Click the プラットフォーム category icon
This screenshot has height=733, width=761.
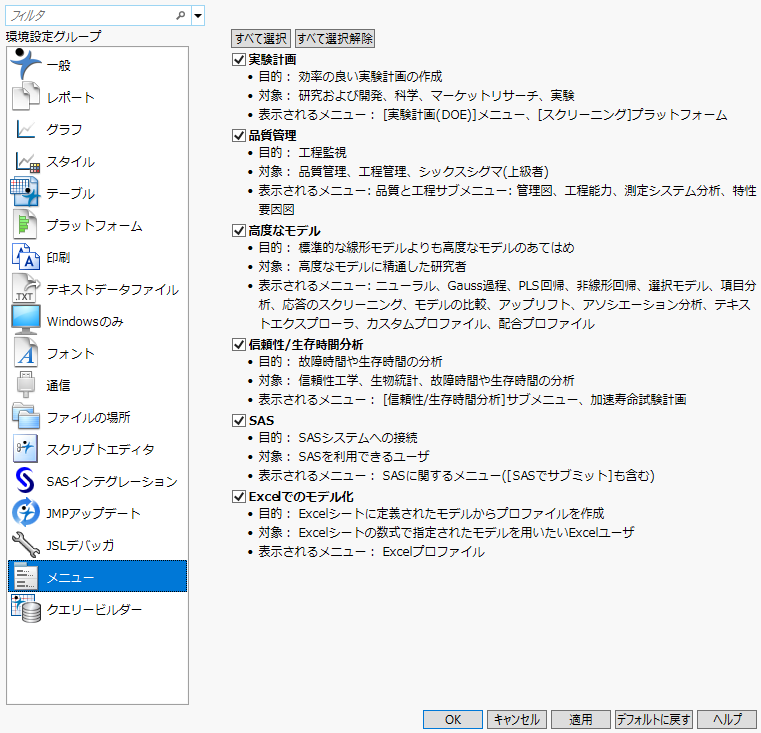click(25, 225)
